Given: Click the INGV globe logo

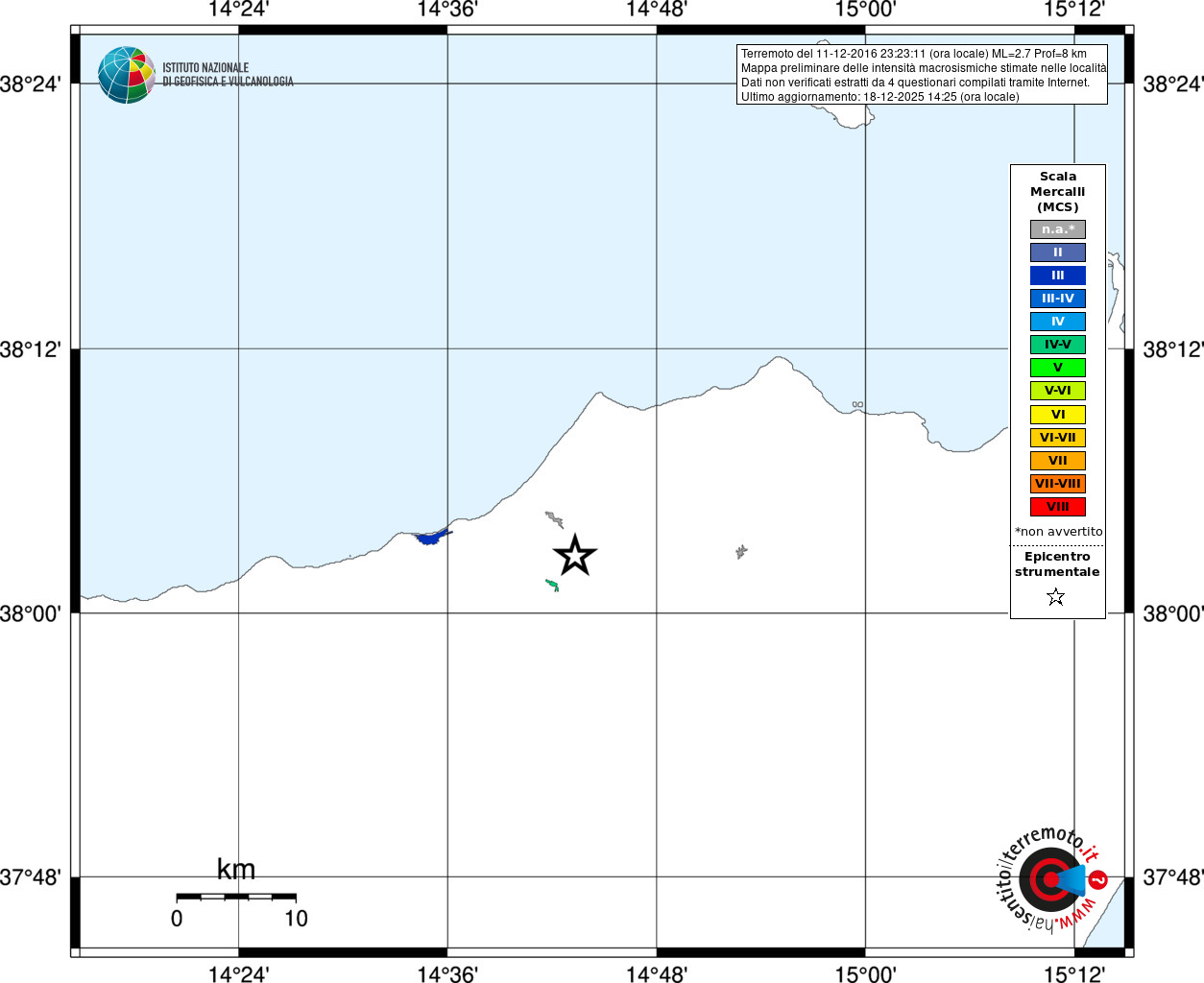Looking at the screenshot, I should [126, 75].
